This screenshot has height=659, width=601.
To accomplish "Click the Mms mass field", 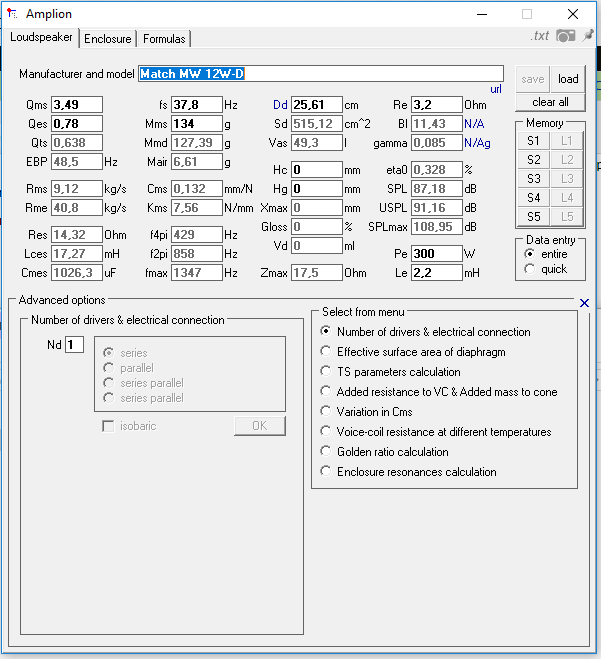I will pyautogui.click(x=197, y=124).
